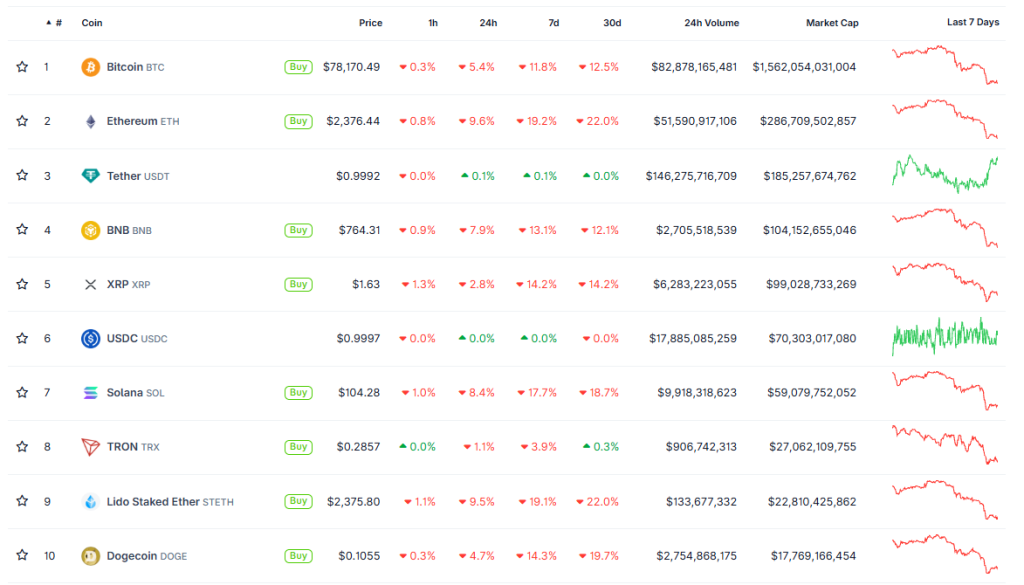Sort by the 7d change column header
1024x585 pixels.
pos(553,22)
